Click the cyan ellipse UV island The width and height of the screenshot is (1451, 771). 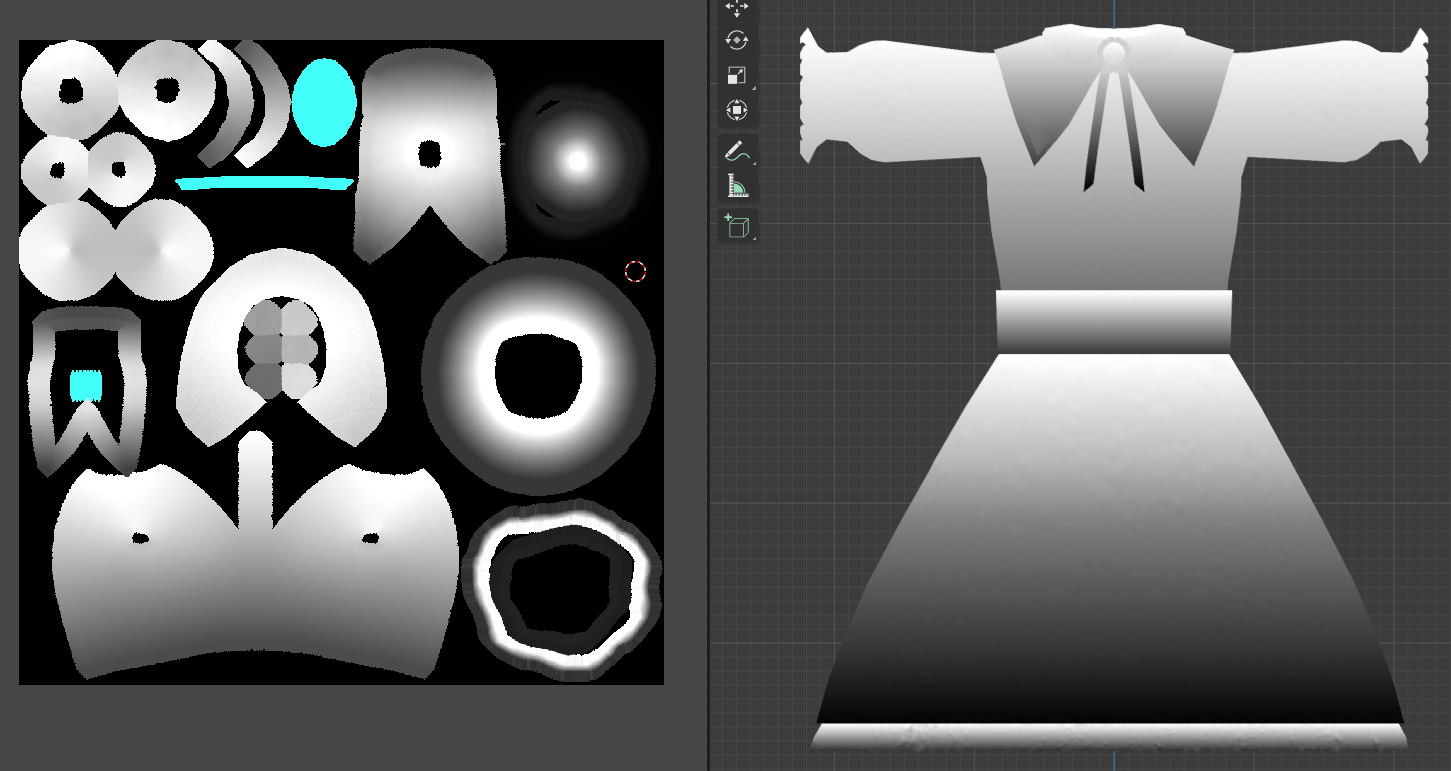pos(324,102)
